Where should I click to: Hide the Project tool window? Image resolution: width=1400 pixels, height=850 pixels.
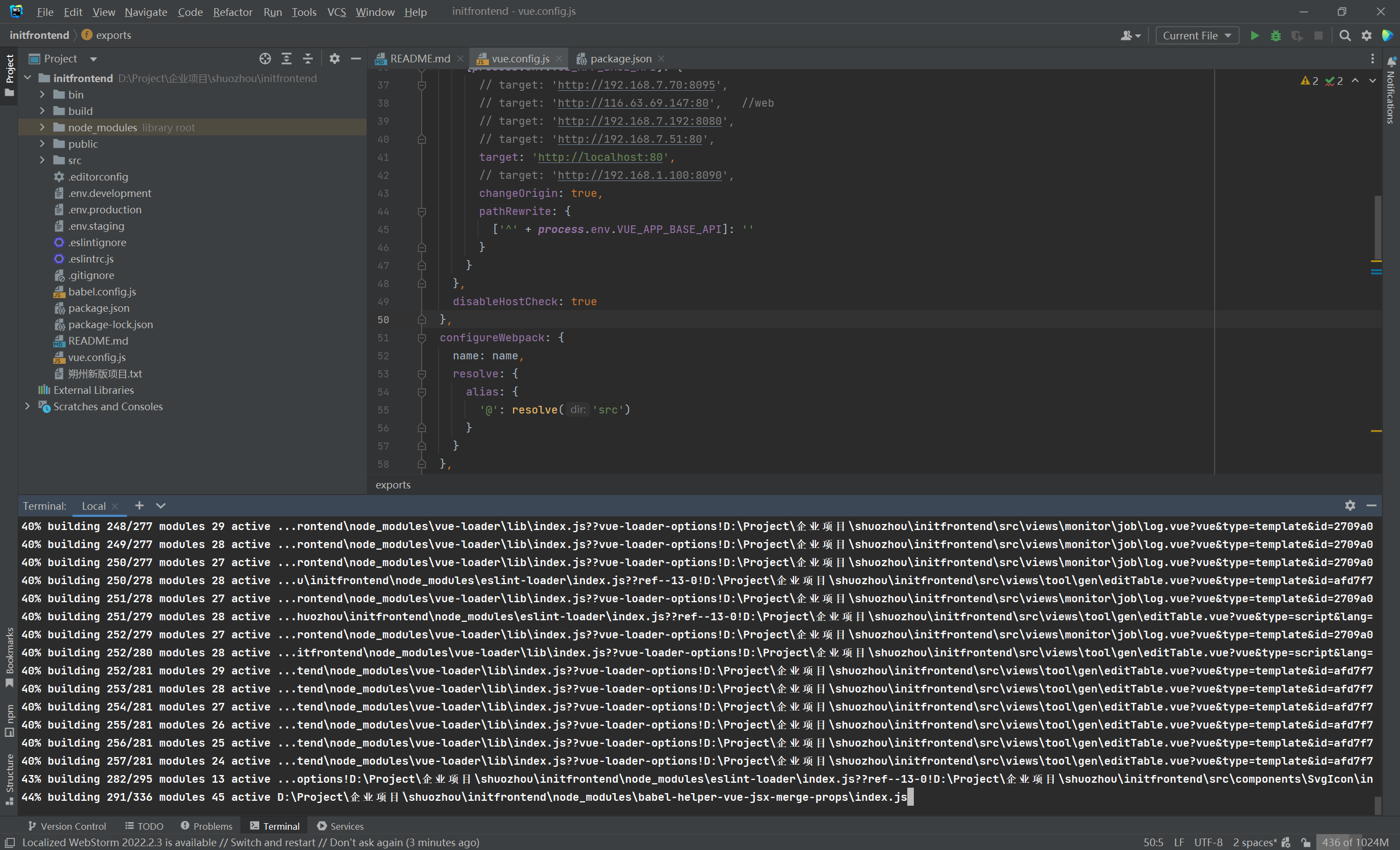tap(355, 59)
